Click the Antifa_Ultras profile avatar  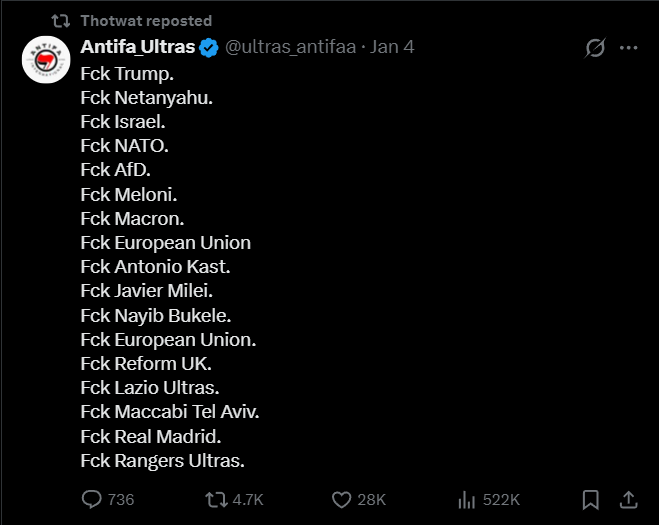[45, 61]
